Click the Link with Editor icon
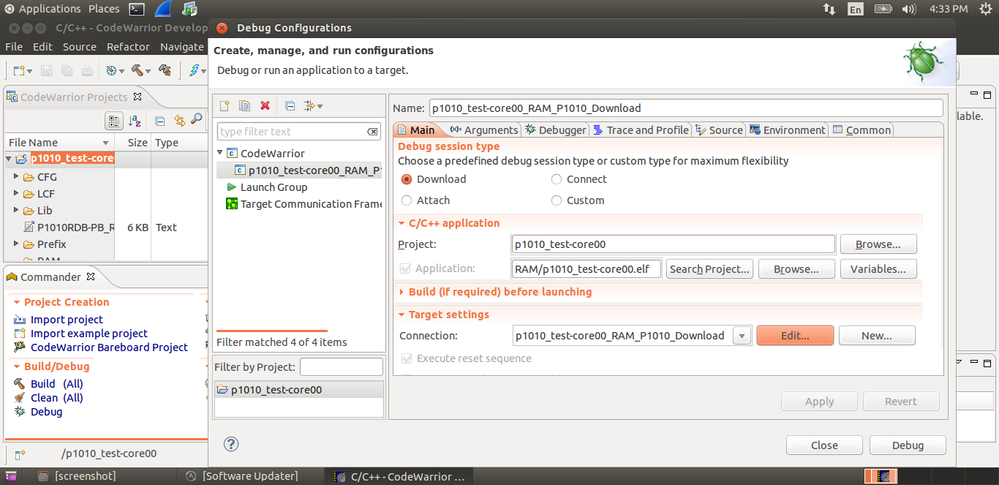The height and width of the screenshot is (485, 999). click(x=181, y=121)
